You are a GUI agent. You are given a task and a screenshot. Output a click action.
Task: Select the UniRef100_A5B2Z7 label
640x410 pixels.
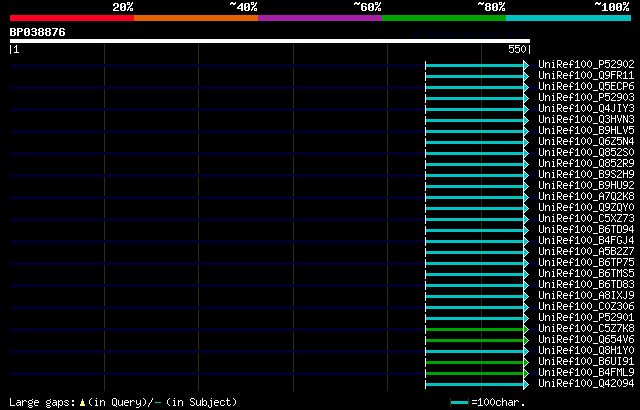pos(586,251)
